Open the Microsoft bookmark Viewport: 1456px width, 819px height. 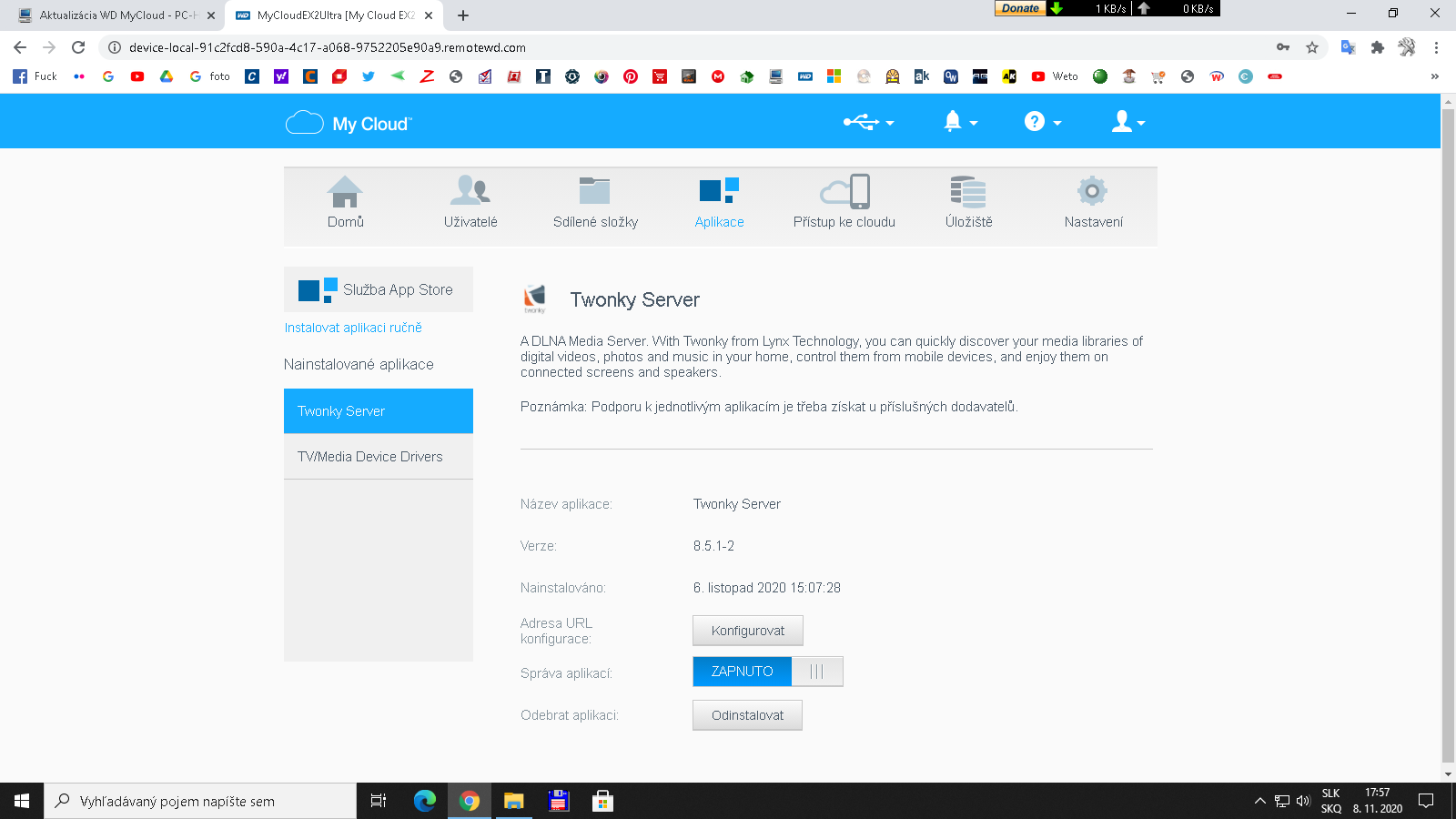coord(834,76)
